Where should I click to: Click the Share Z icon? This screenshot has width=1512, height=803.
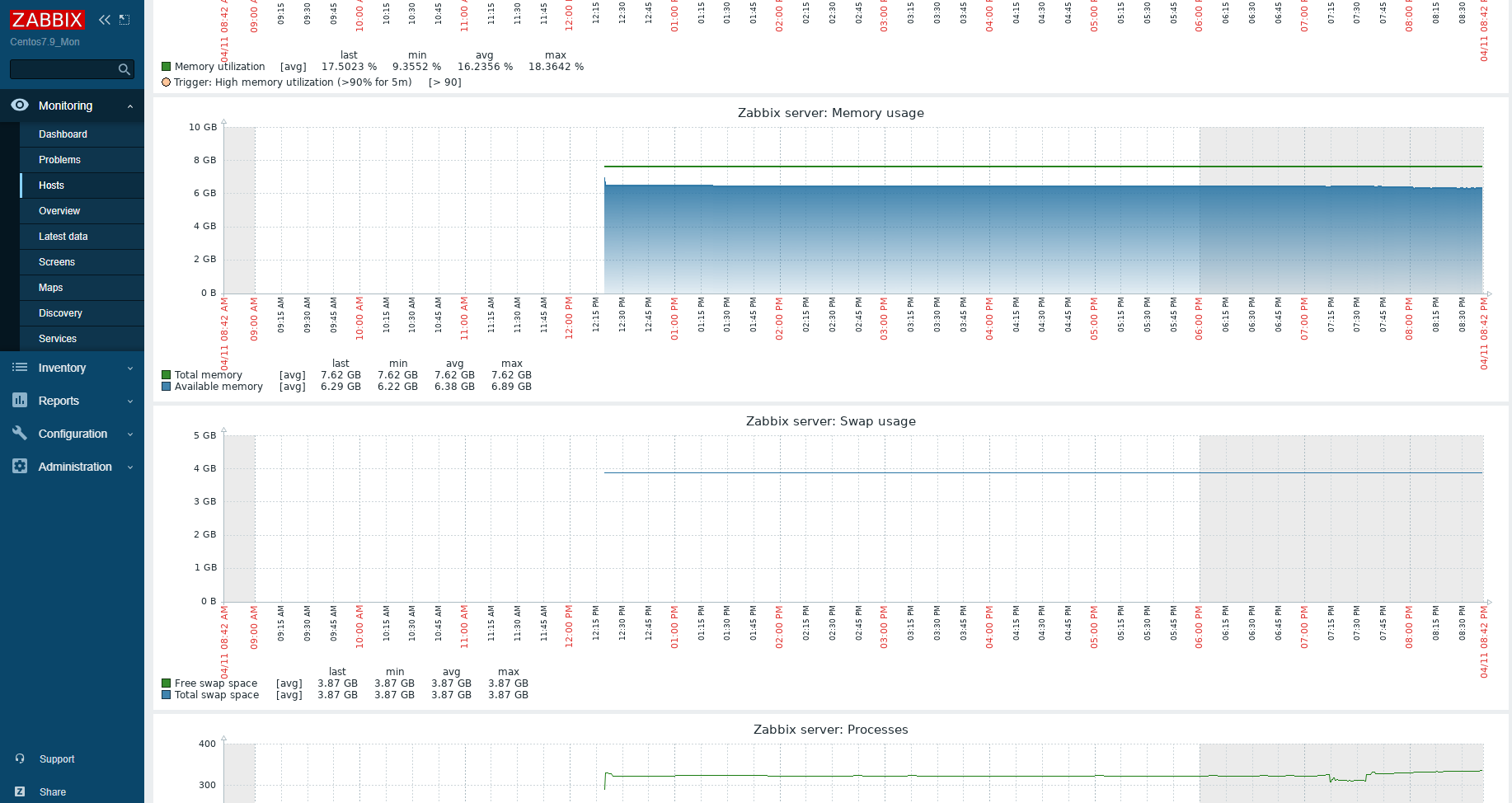point(20,791)
